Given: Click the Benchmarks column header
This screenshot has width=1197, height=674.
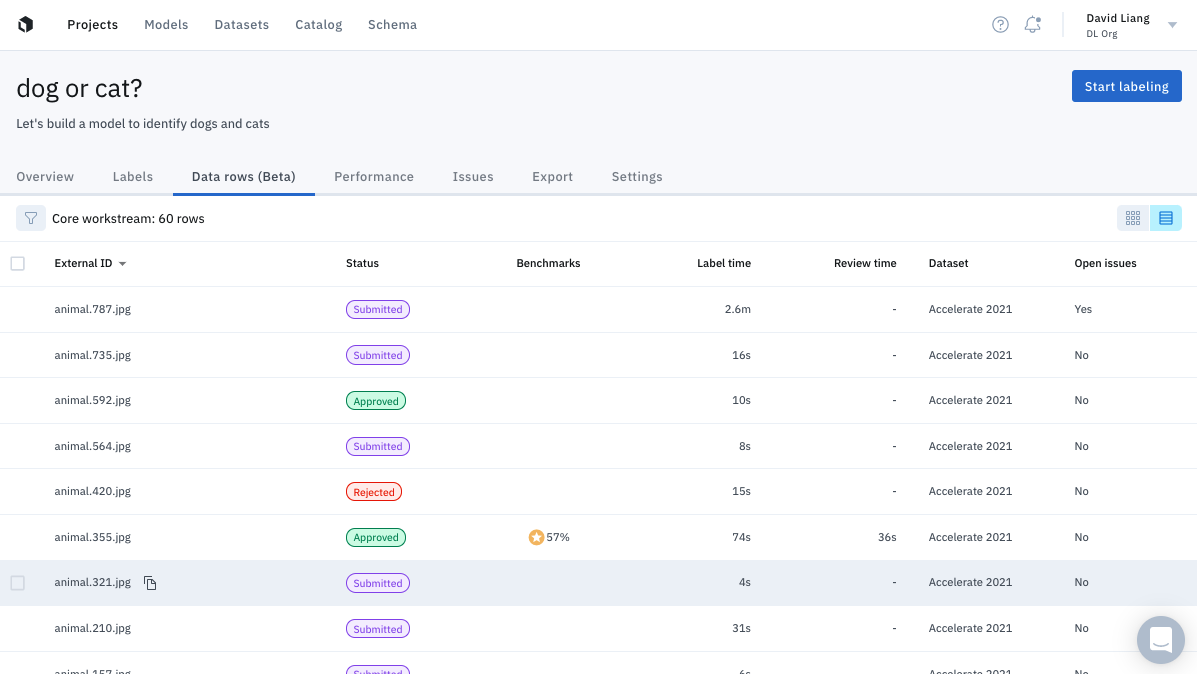Looking at the screenshot, I should tap(548, 263).
